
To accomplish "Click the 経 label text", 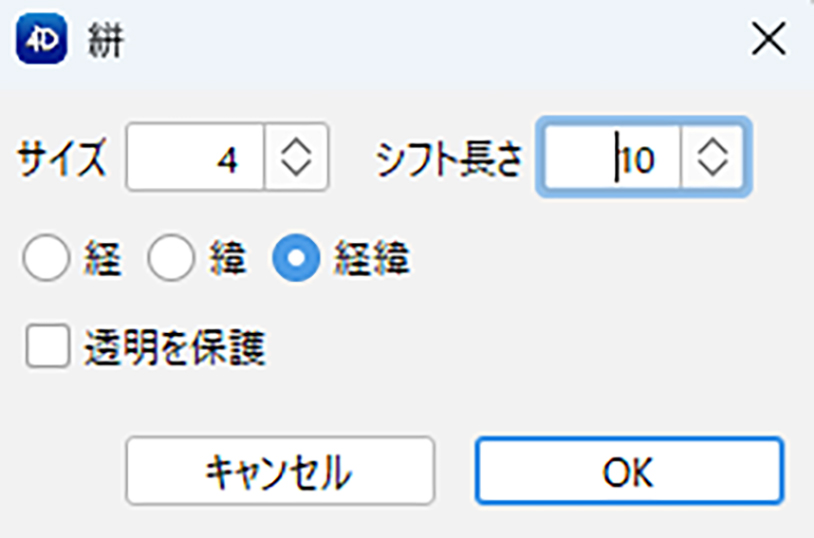I will click(x=103, y=258).
